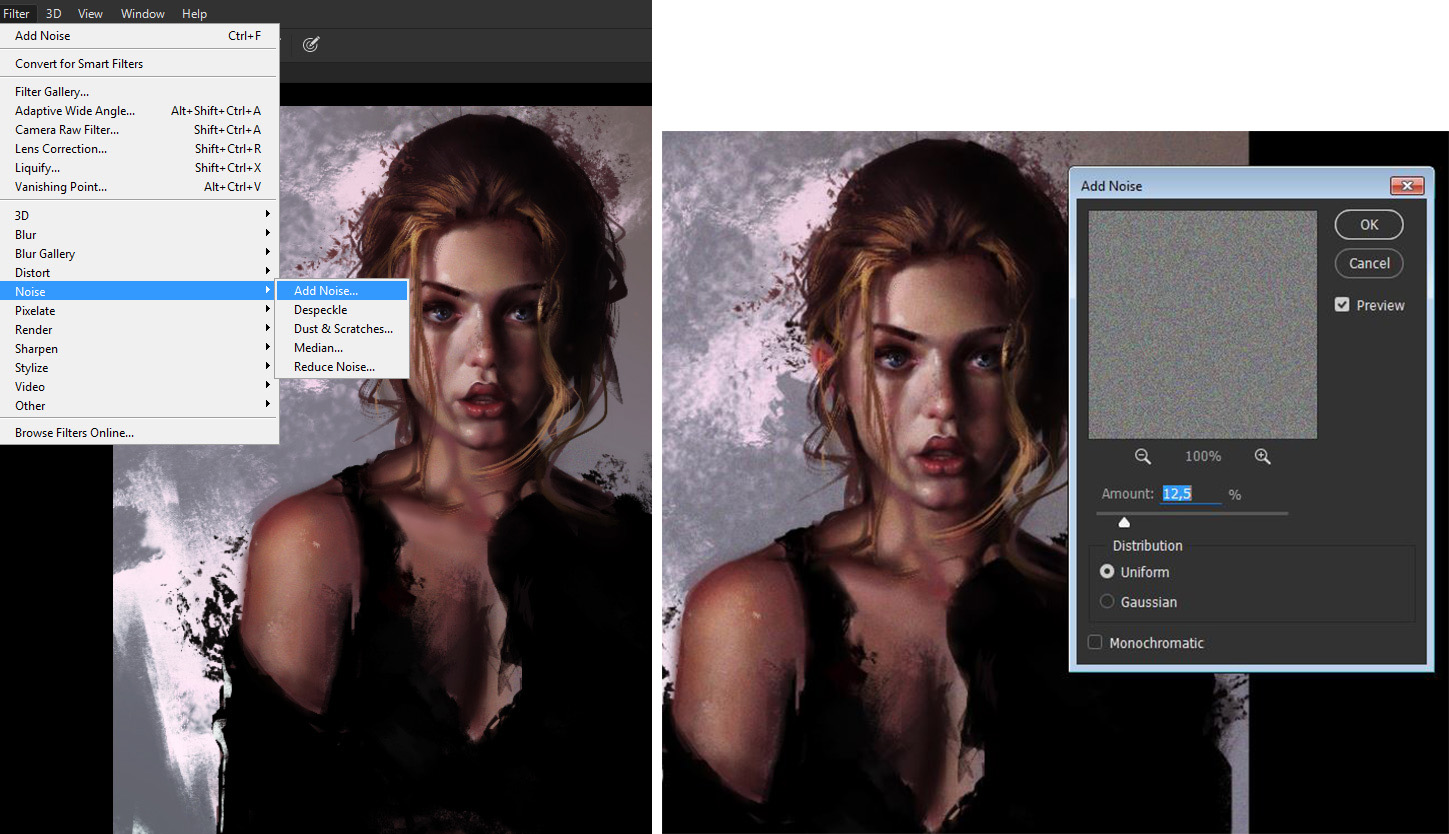The image size is (1449, 834).
Task: Expand the Blur Gallery submenu
Action: 139,254
